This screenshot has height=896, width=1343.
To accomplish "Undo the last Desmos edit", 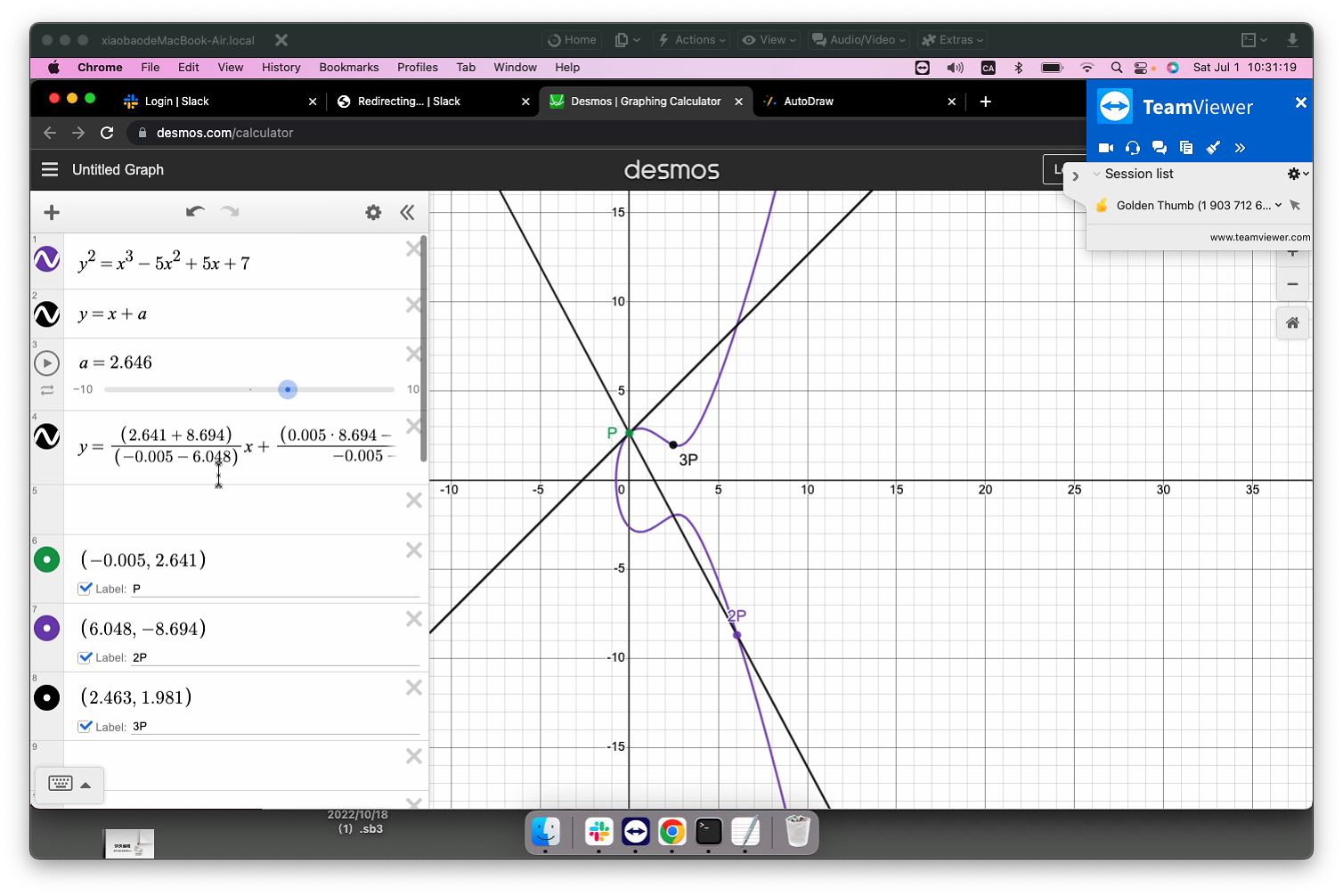I will tap(195, 211).
